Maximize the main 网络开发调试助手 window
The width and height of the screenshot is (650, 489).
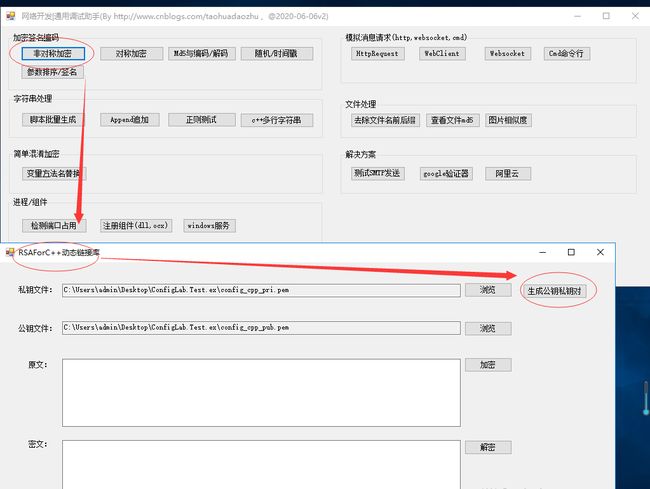point(606,16)
